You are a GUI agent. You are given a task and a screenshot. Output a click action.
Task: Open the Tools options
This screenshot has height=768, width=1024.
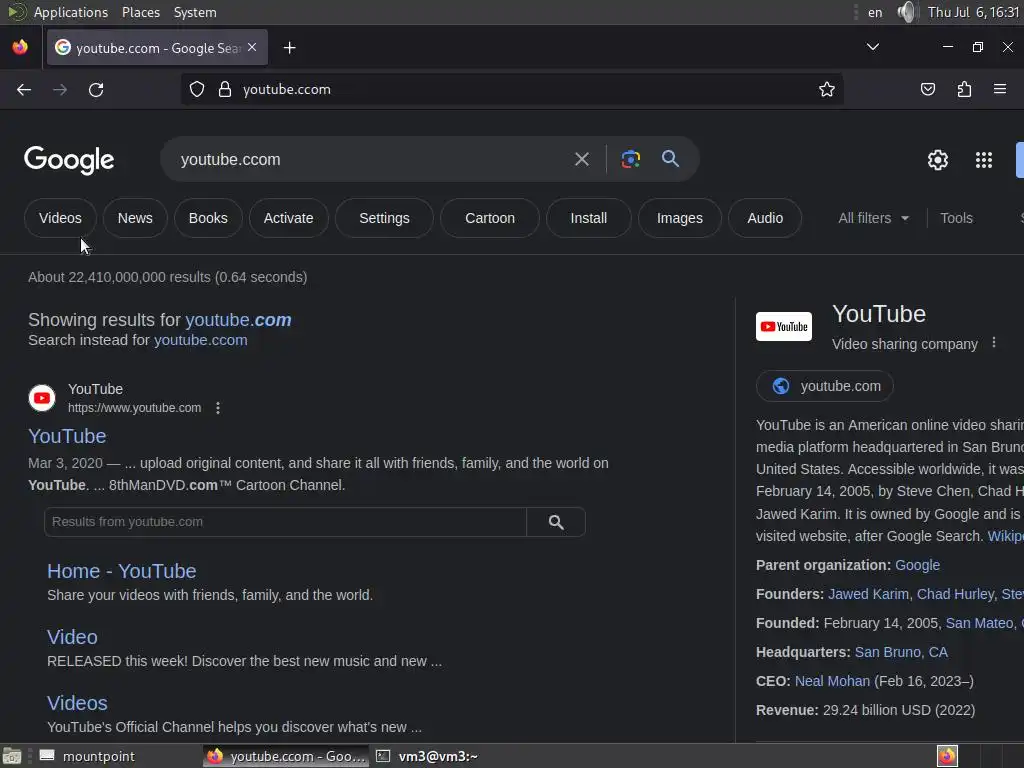[x=956, y=218]
